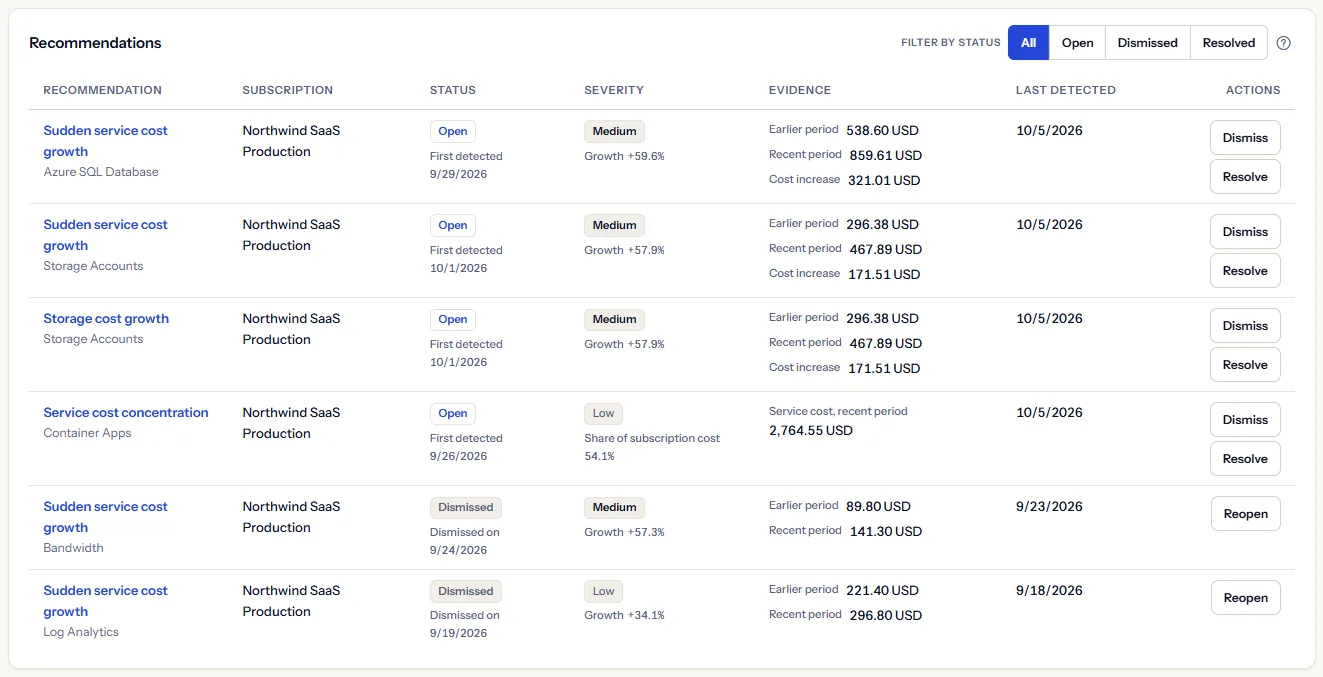Open the Azure SQL Database cost growth link
Viewport: 1323px width, 677px height.
coord(105,141)
